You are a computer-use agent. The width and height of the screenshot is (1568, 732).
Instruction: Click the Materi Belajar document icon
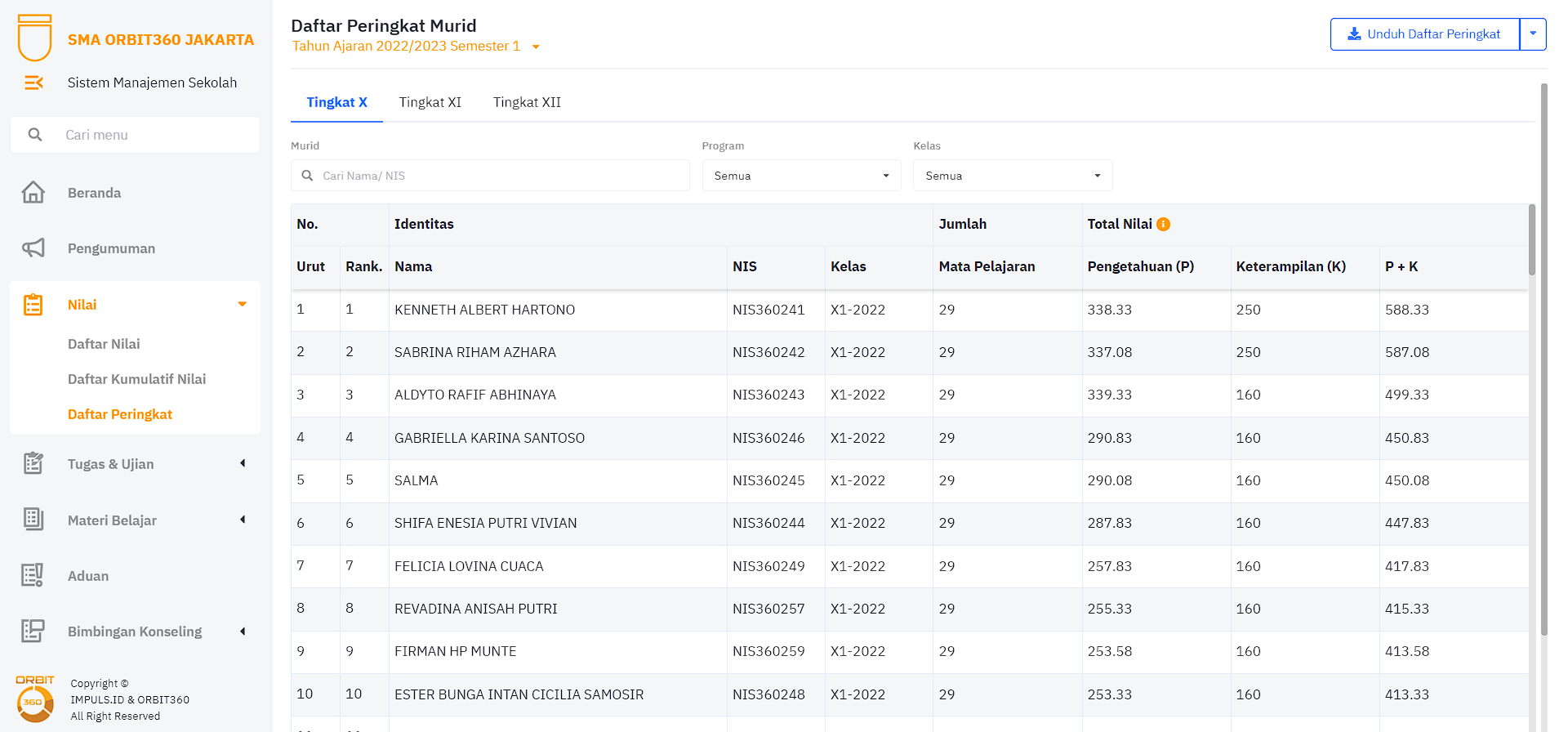pos(33,520)
